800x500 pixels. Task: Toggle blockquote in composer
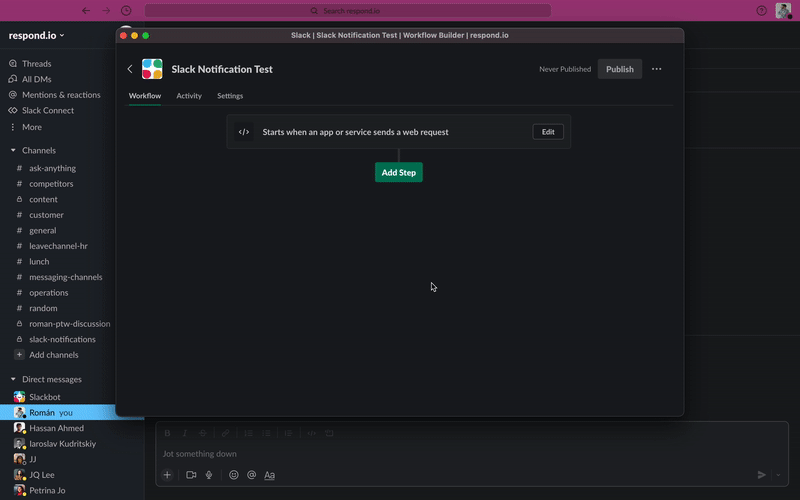[289, 433]
